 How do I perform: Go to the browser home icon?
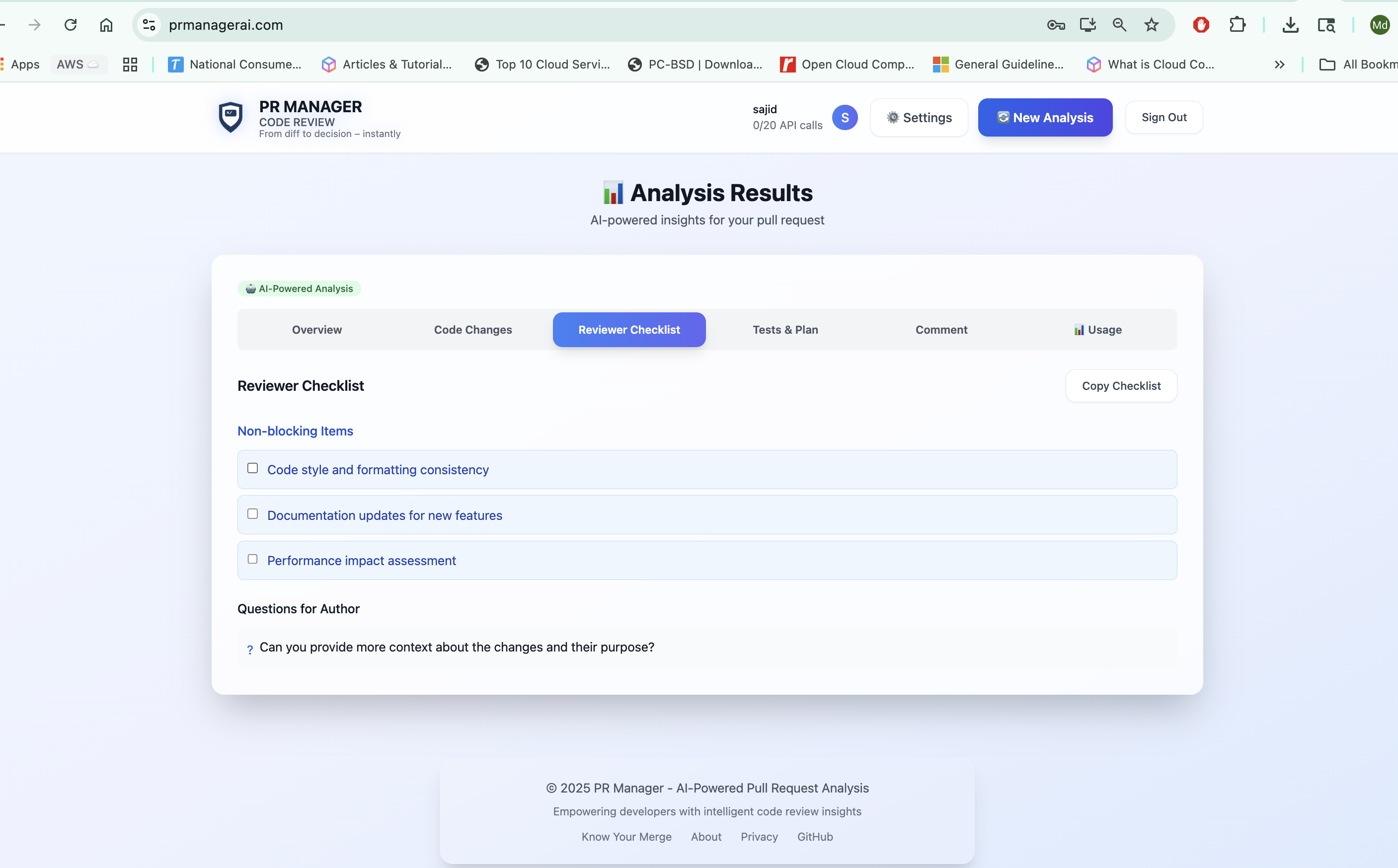click(x=106, y=25)
